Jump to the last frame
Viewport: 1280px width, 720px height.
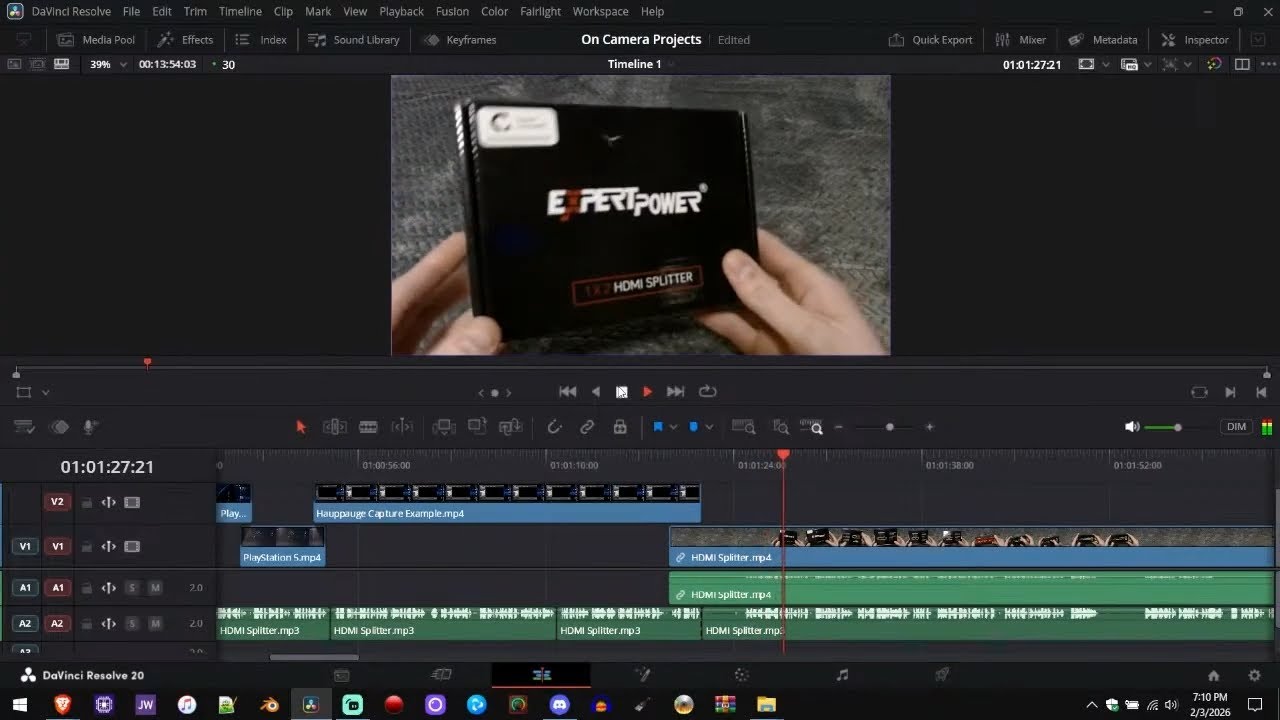[x=675, y=392]
